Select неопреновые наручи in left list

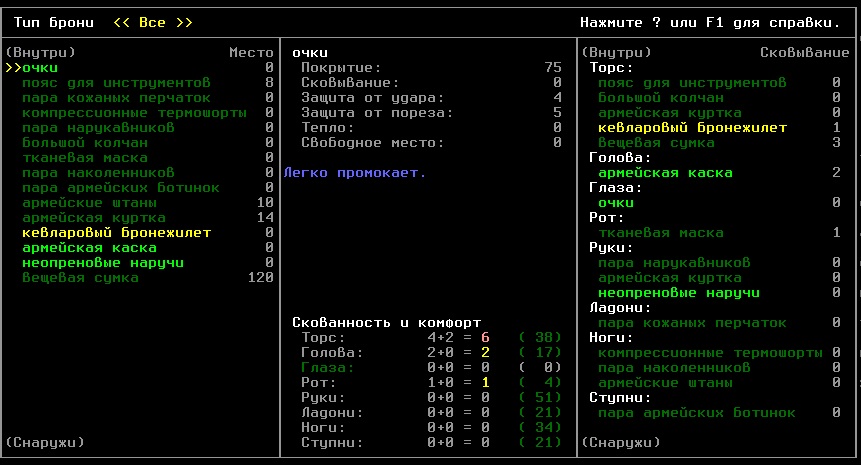(x=103, y=262)
